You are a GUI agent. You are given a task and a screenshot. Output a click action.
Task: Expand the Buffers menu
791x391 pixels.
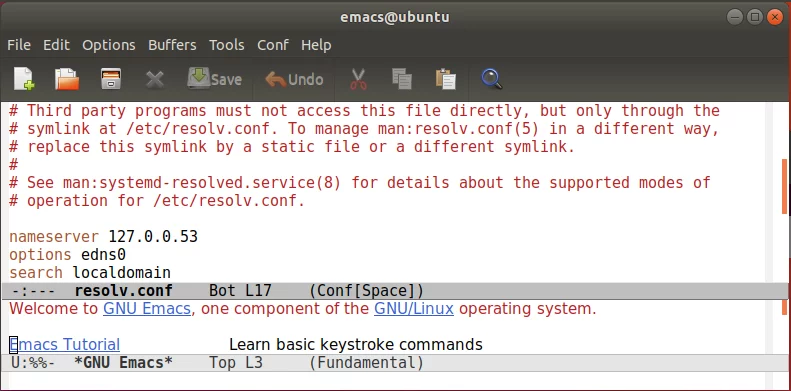[x=172, y=45]
